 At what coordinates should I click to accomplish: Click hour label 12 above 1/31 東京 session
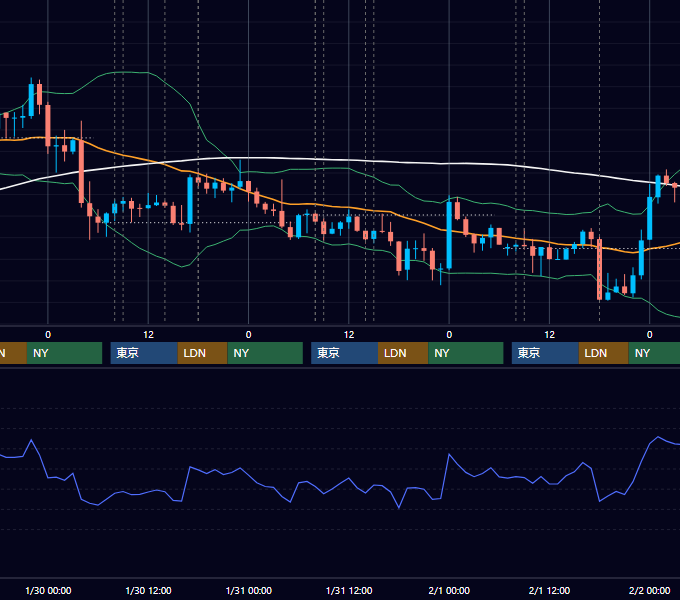point(349,335)
